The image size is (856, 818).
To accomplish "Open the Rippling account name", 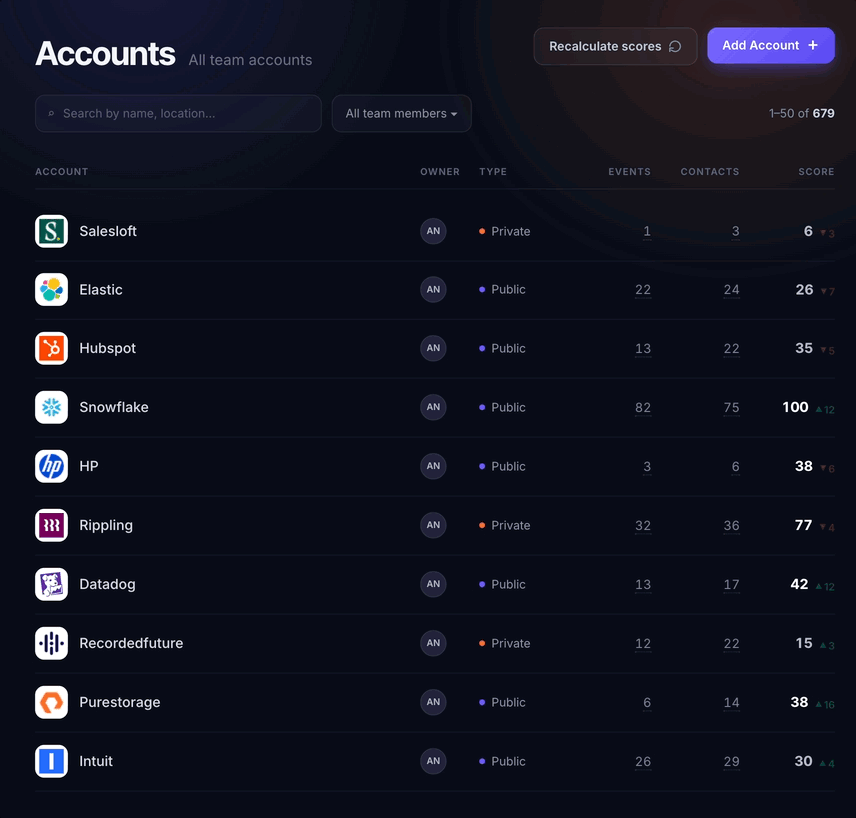I will tap(106, 525).
